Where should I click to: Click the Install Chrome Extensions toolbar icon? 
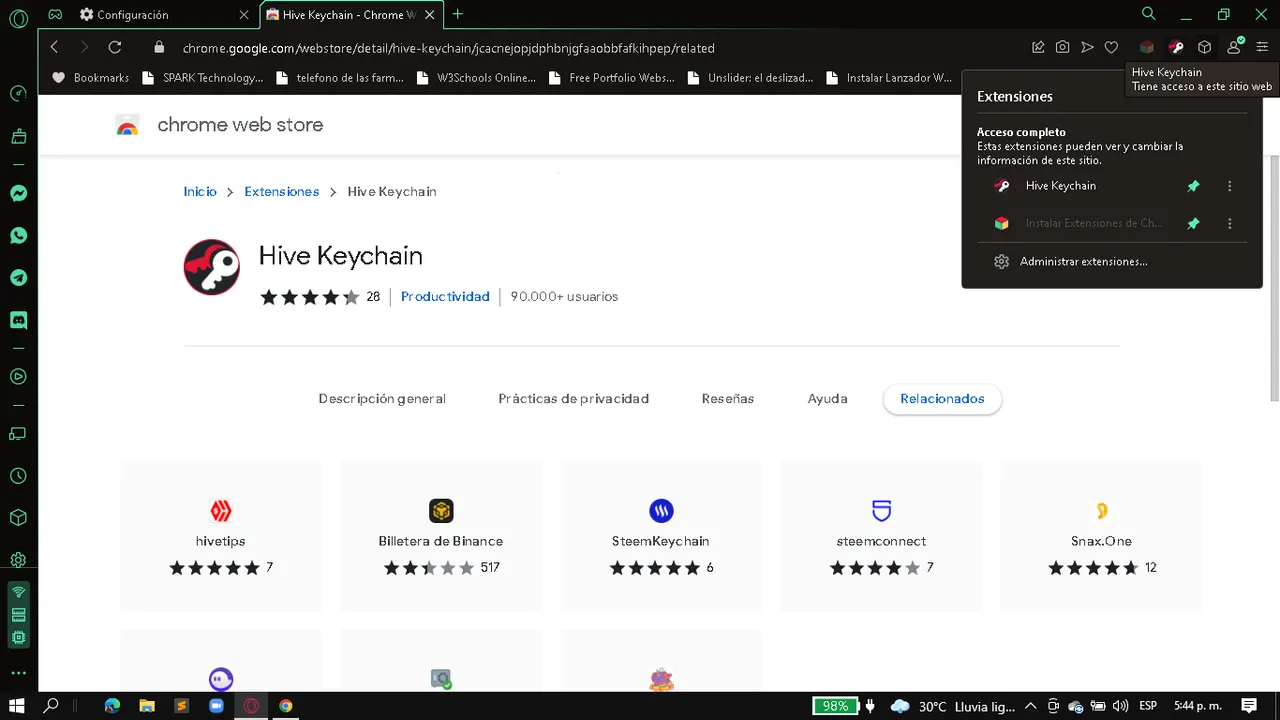(x=1147, y=47)
